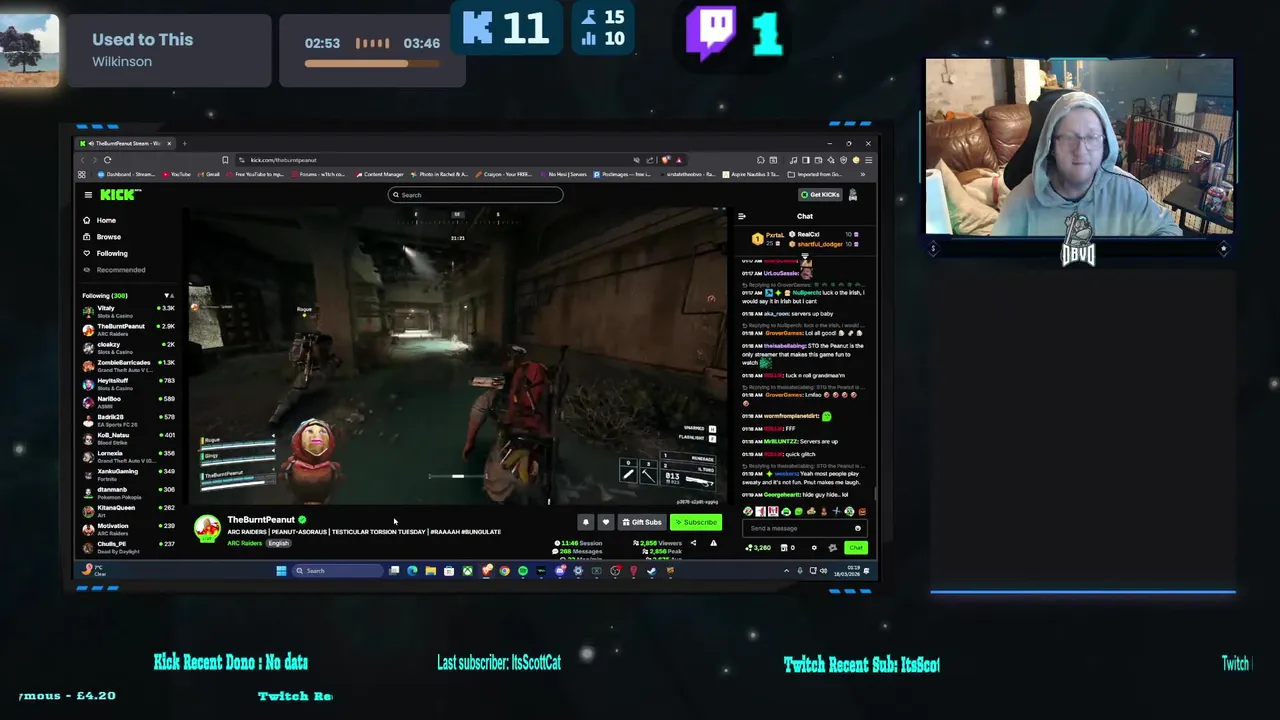Screen dimensions: 1280x720
Task: Toggle stream notification bell
Action: (x=586, y=522)
